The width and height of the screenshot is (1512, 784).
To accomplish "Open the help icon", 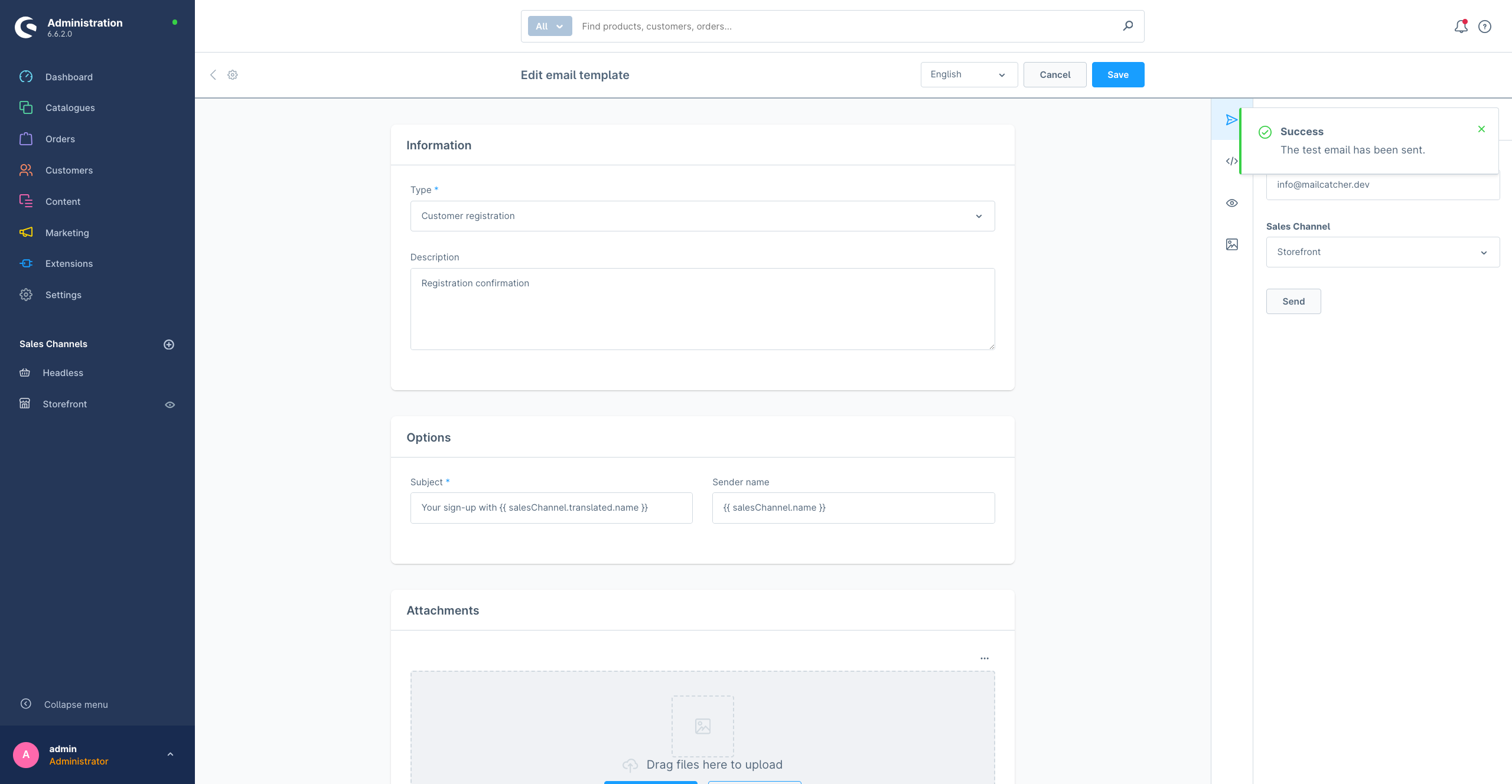I will tap(1485, 27).
